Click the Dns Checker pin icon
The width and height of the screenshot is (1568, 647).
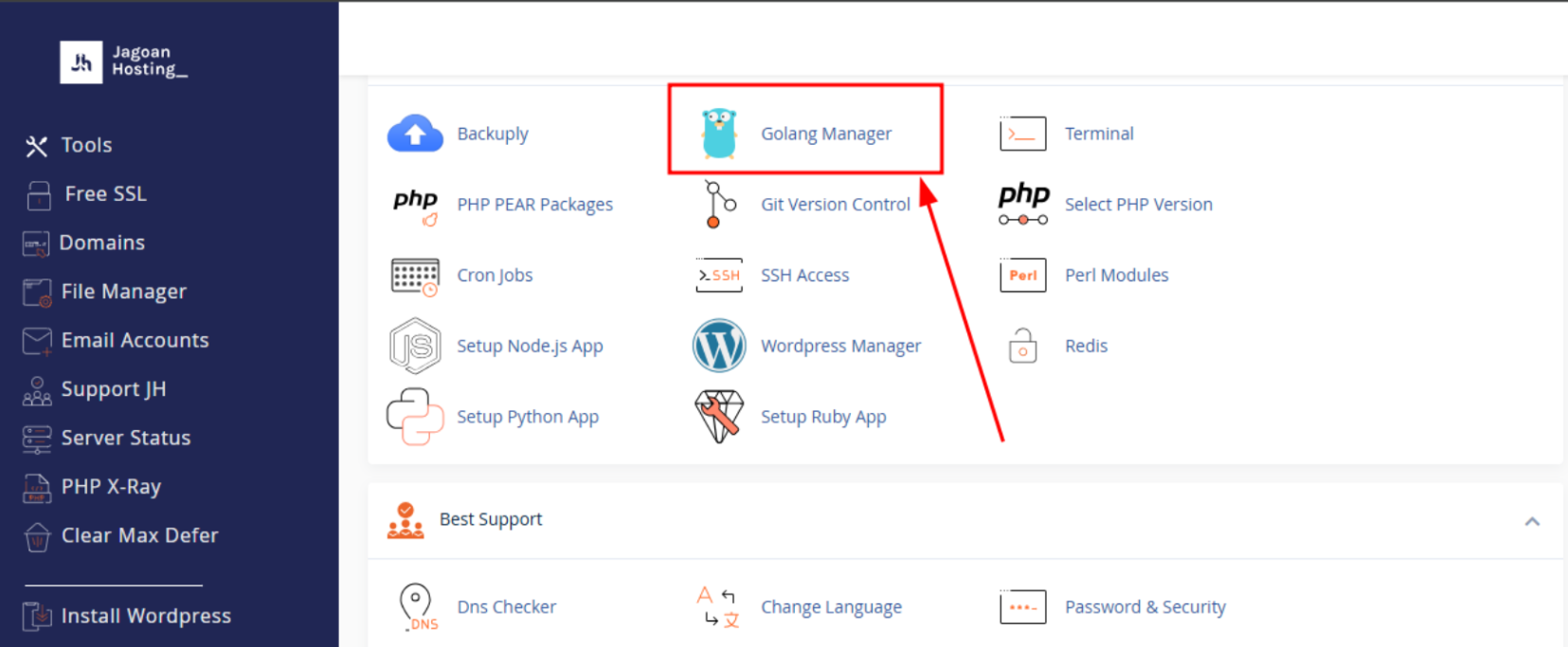417,607
